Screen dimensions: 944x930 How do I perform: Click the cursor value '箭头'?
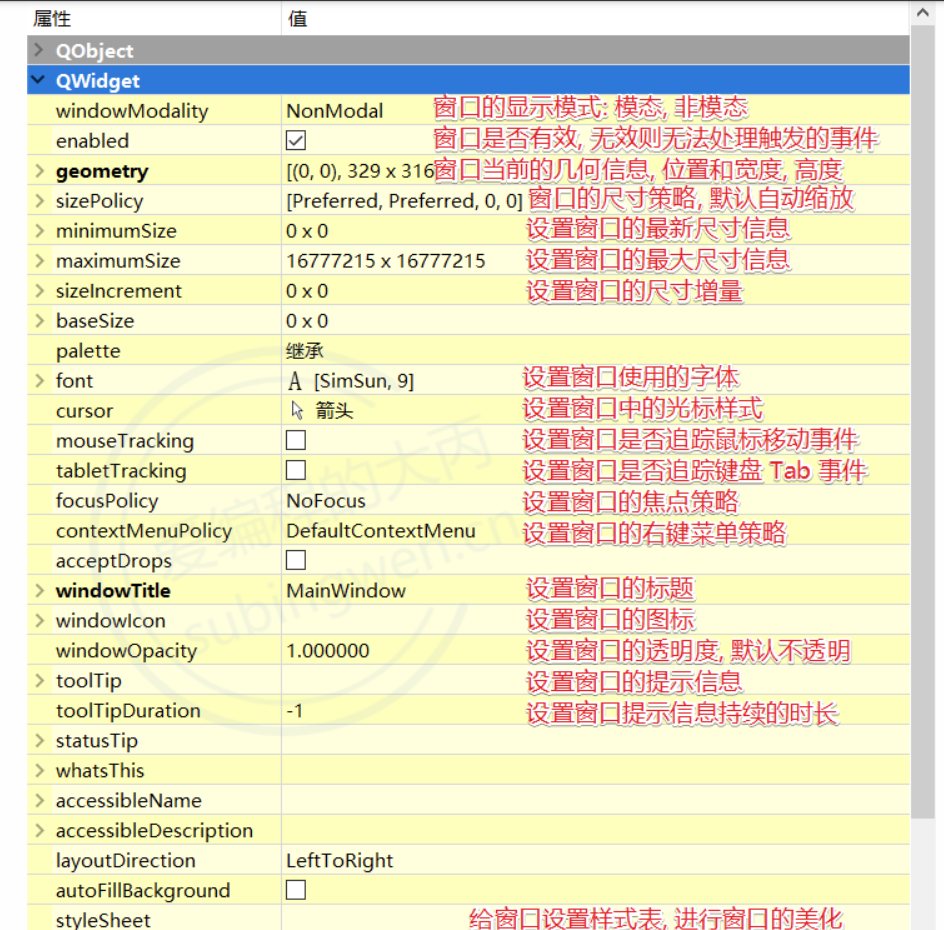tap(334, 411)
